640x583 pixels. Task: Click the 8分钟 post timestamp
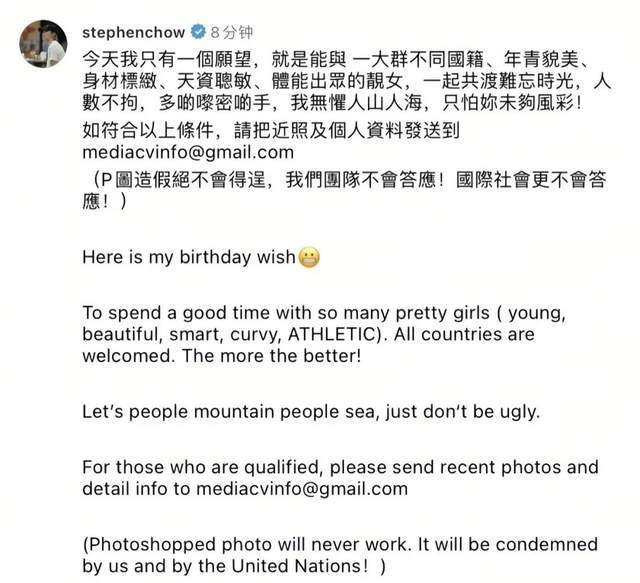tap(232, 32)
